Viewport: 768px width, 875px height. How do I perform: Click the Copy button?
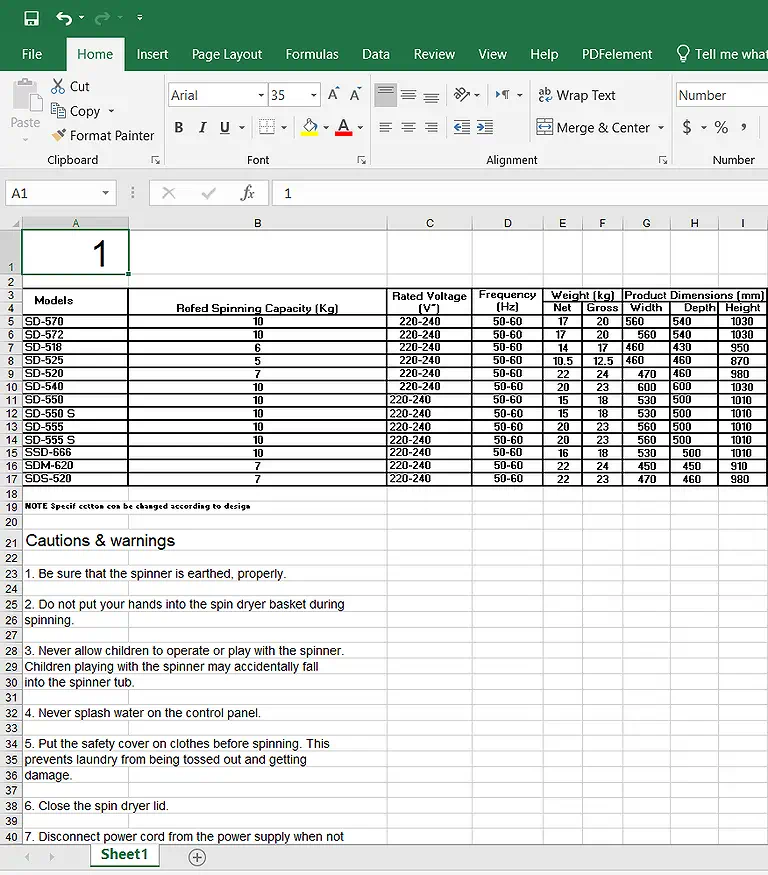(x=76, y=111)
